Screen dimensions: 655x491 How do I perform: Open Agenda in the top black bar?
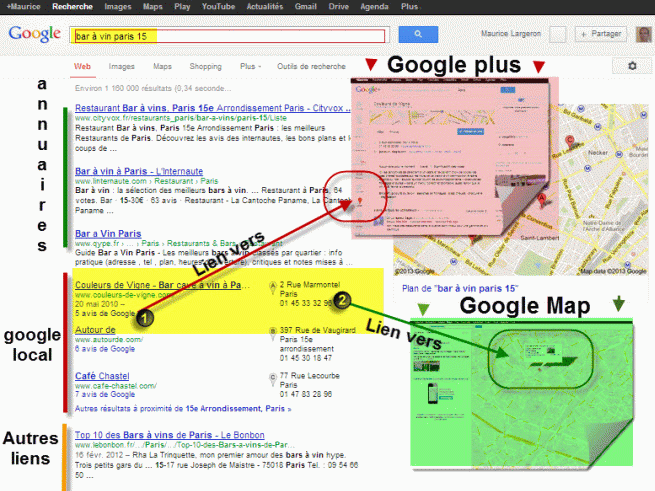point(374,7)
